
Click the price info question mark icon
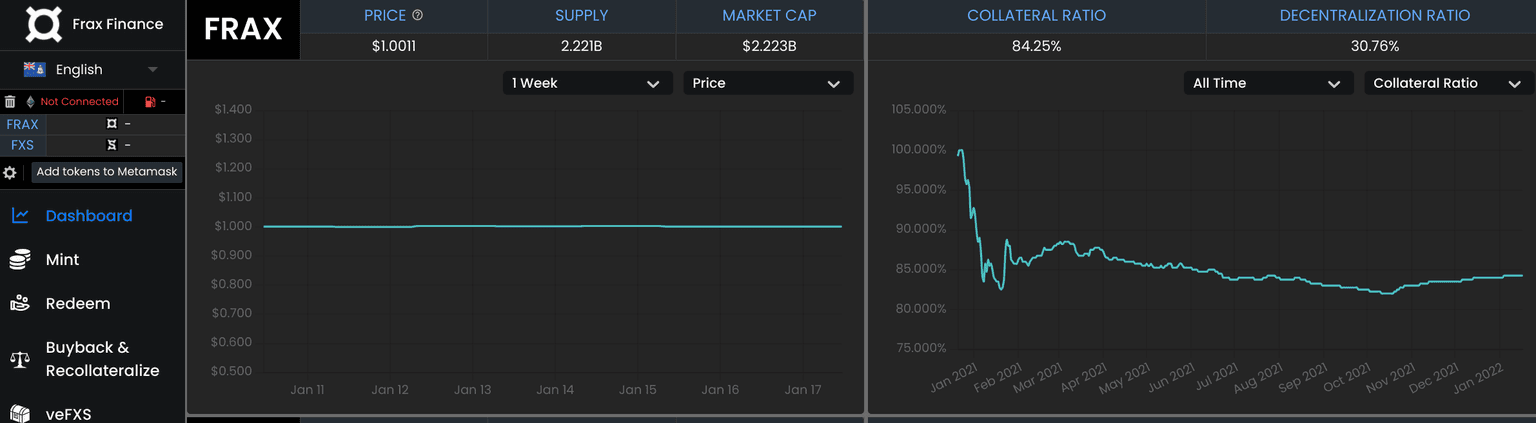pyautogui.click(x=418, y=15)
